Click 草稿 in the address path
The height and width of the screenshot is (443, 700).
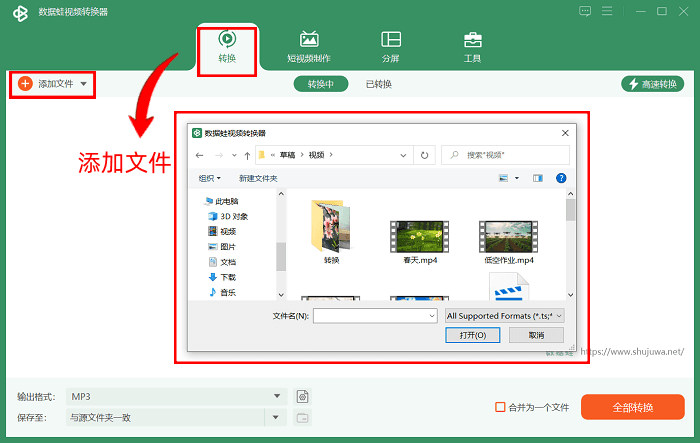(287, 155)
